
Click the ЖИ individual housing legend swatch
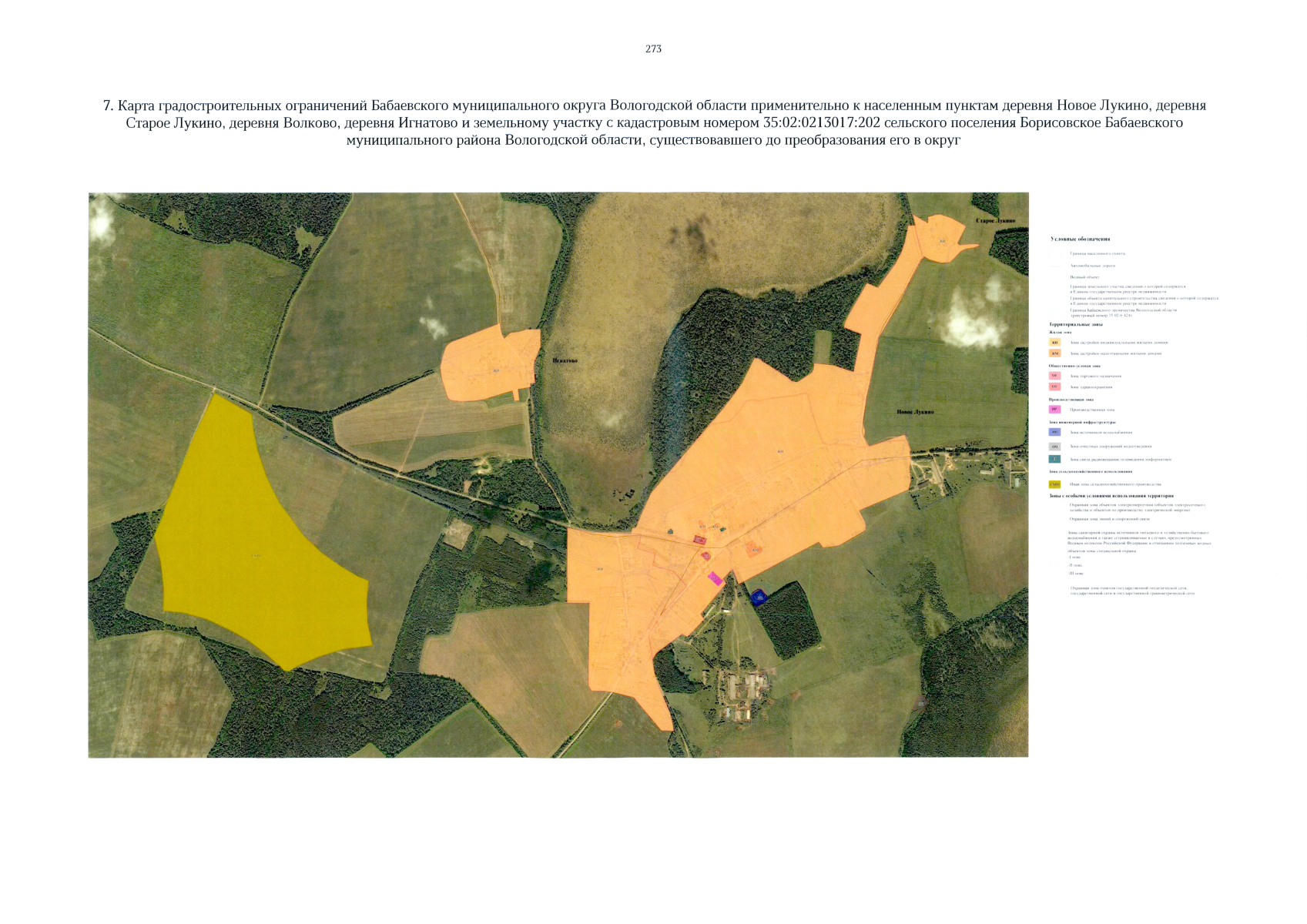[x=1054, y=342]
